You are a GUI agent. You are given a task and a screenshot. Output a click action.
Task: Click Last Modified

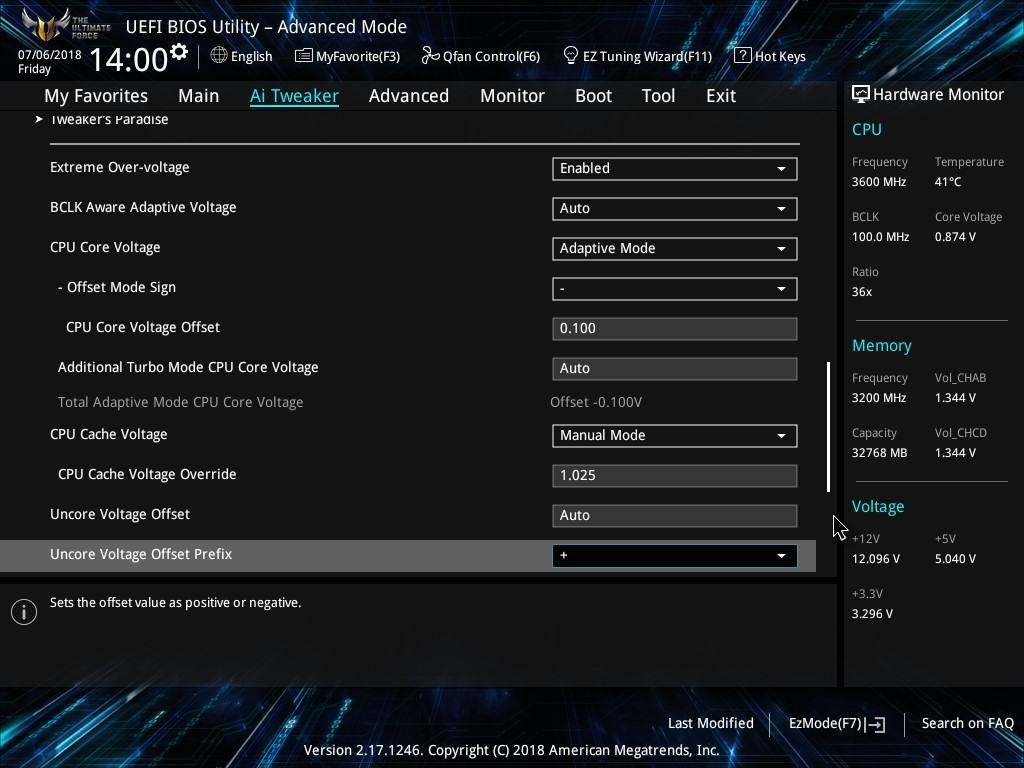711,724
